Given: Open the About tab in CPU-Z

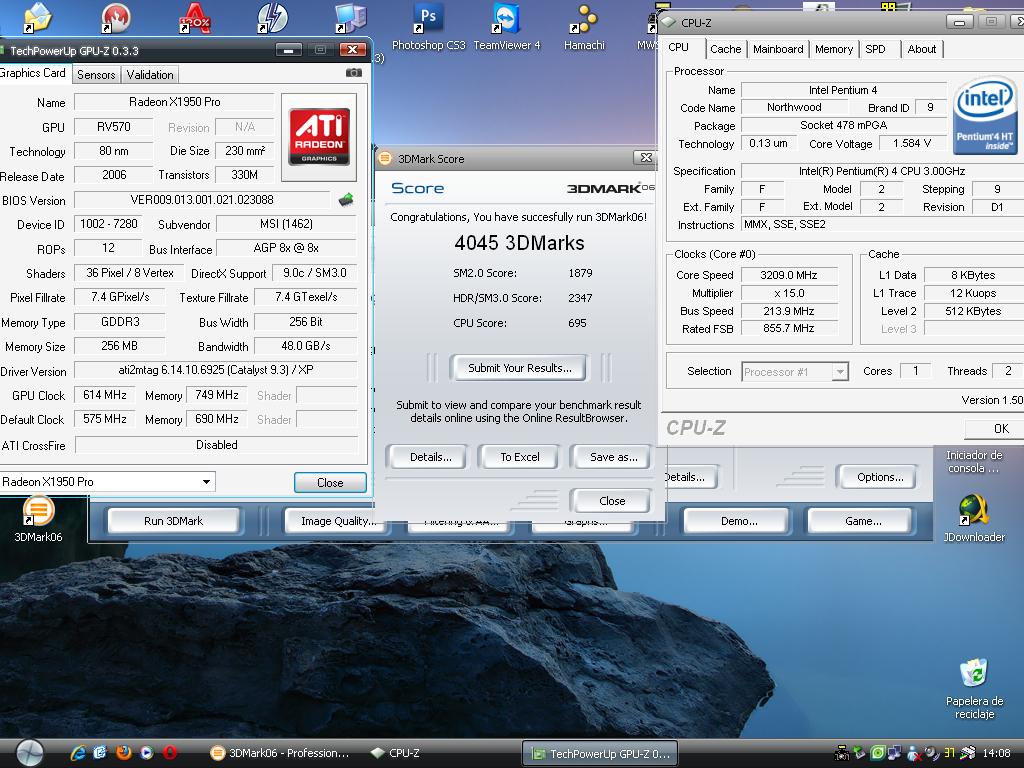Looking at the screenshot, I should 921,49.
